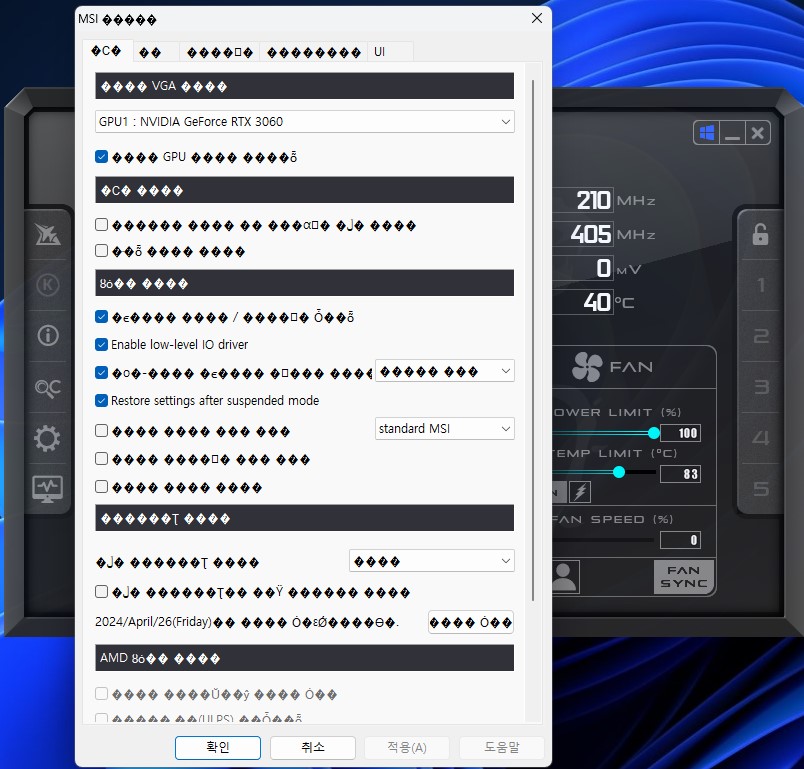Click the FAN SYNC button in Afterburner
This screenshot has width=804, height=769.
(684, 577)
